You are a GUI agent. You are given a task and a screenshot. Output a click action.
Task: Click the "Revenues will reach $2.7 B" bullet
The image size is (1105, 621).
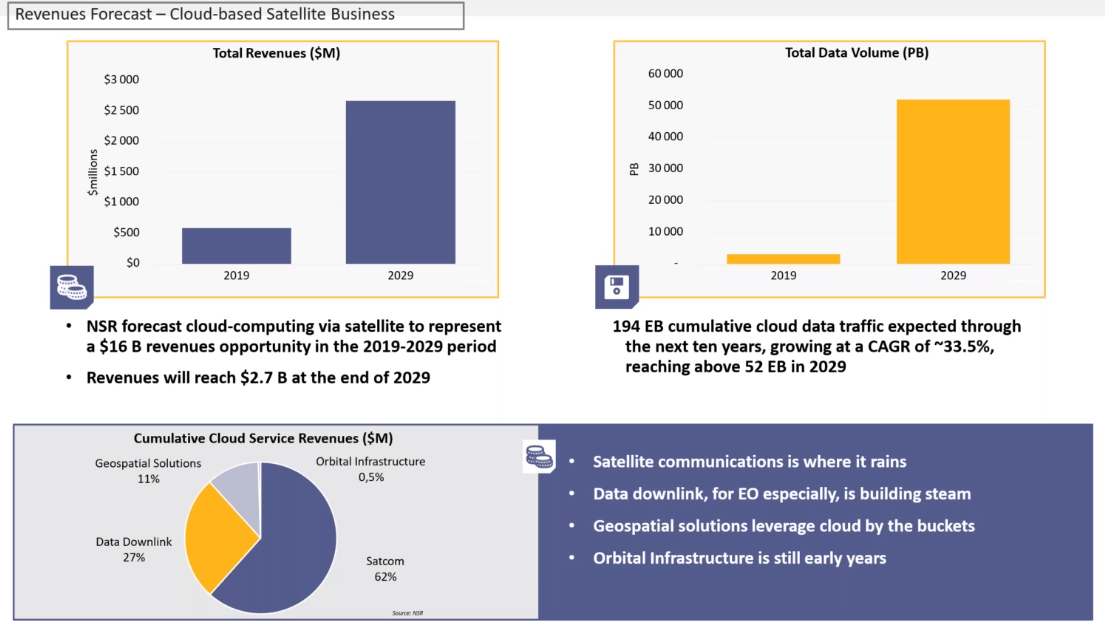pos(258,378)
